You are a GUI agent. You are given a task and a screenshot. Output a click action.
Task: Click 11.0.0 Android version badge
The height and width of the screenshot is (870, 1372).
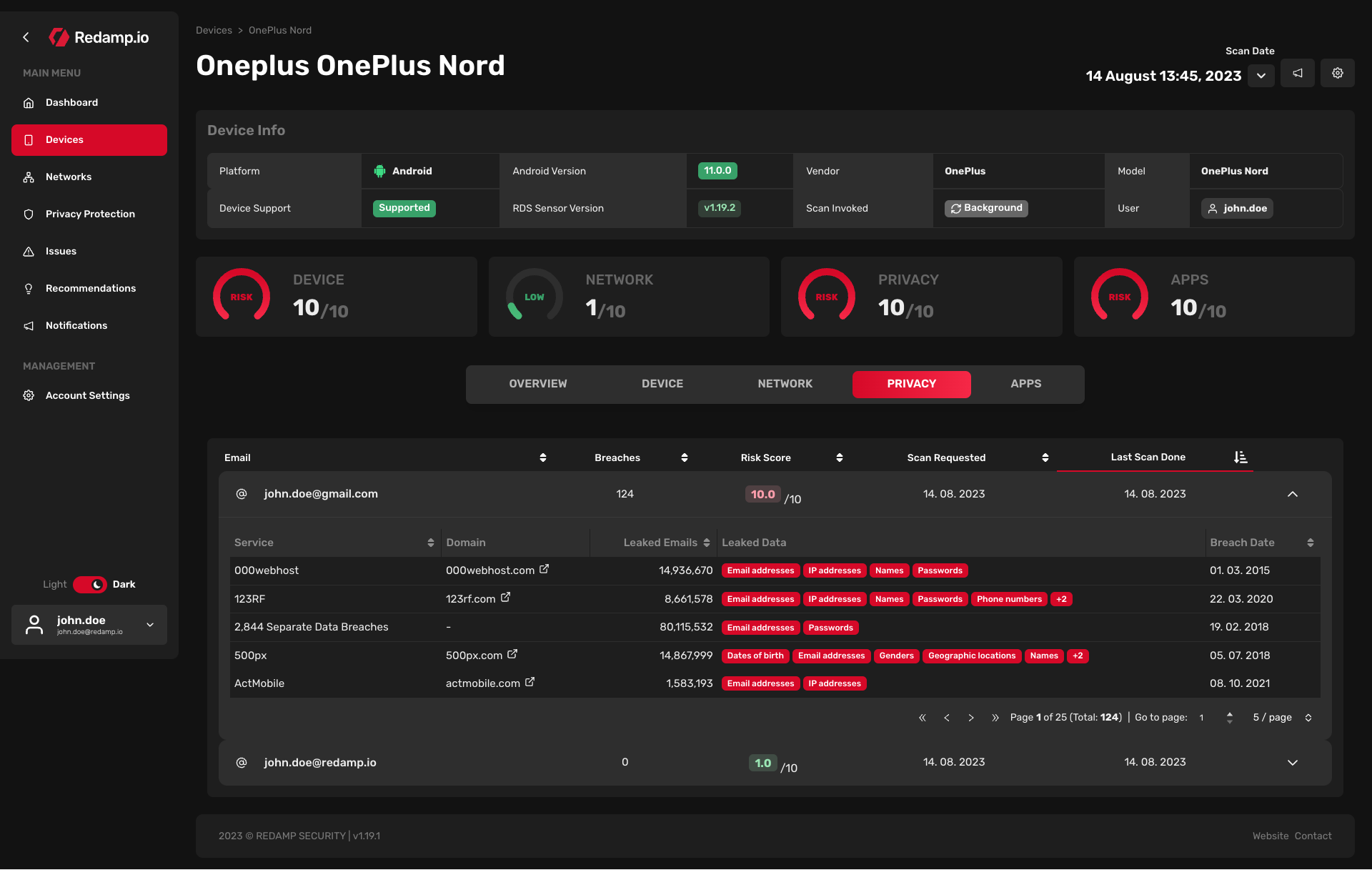pos(717,171)
